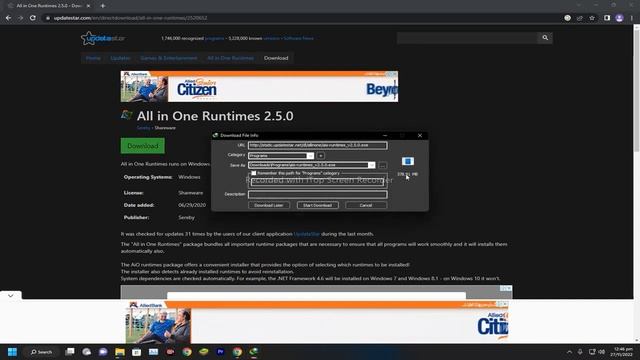Screen dimensions: 640x360
Task: Go back with the browser back arrow
Action: tap(9, 18)
